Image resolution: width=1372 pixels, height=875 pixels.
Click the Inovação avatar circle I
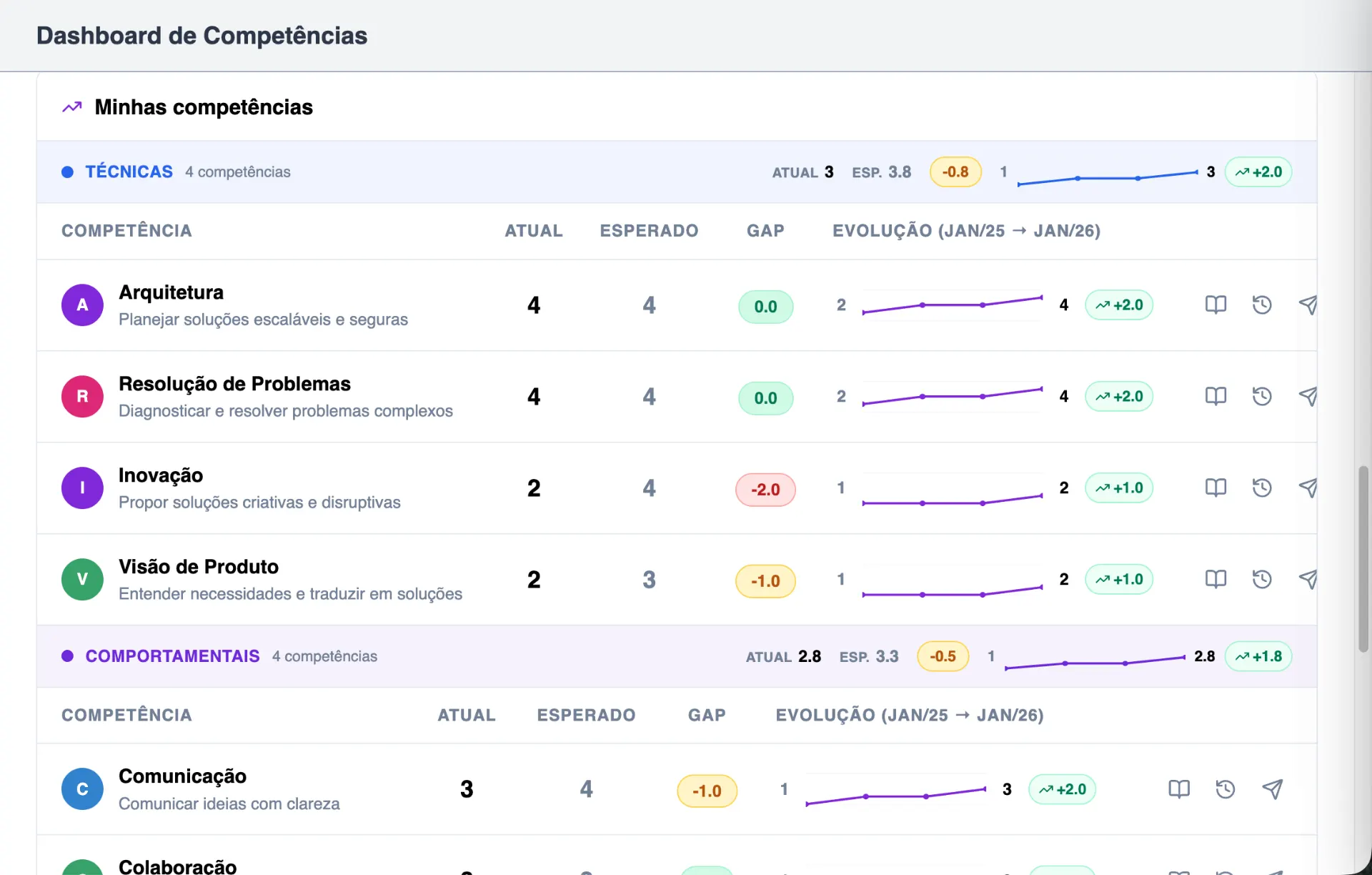point(82,488)
